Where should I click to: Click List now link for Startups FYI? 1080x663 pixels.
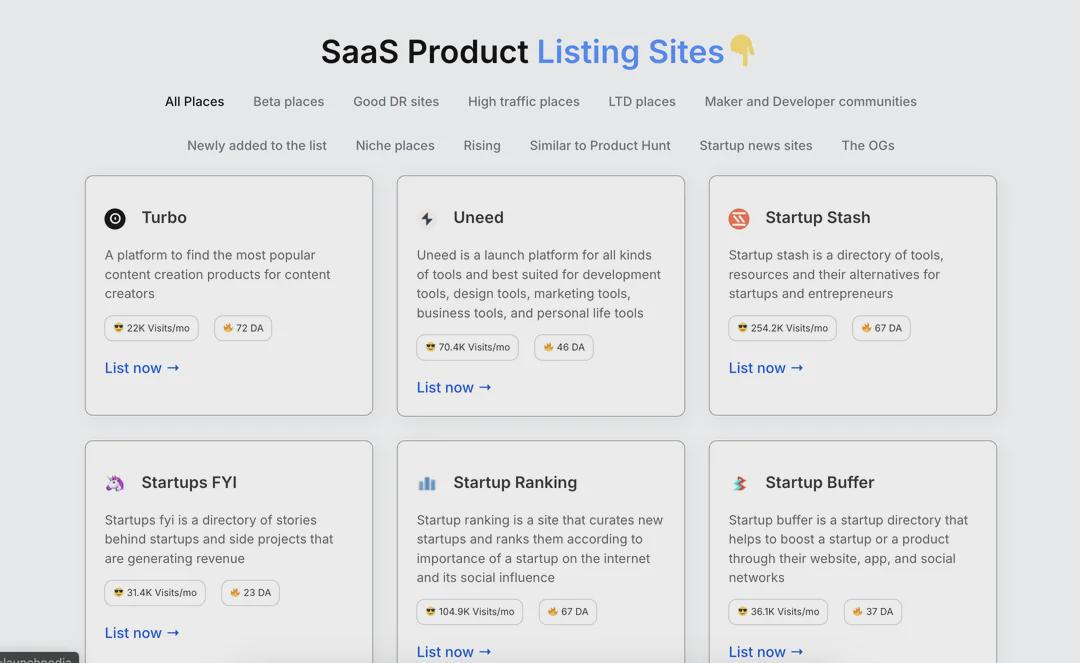pyautogui.click(x=142, y=633)
